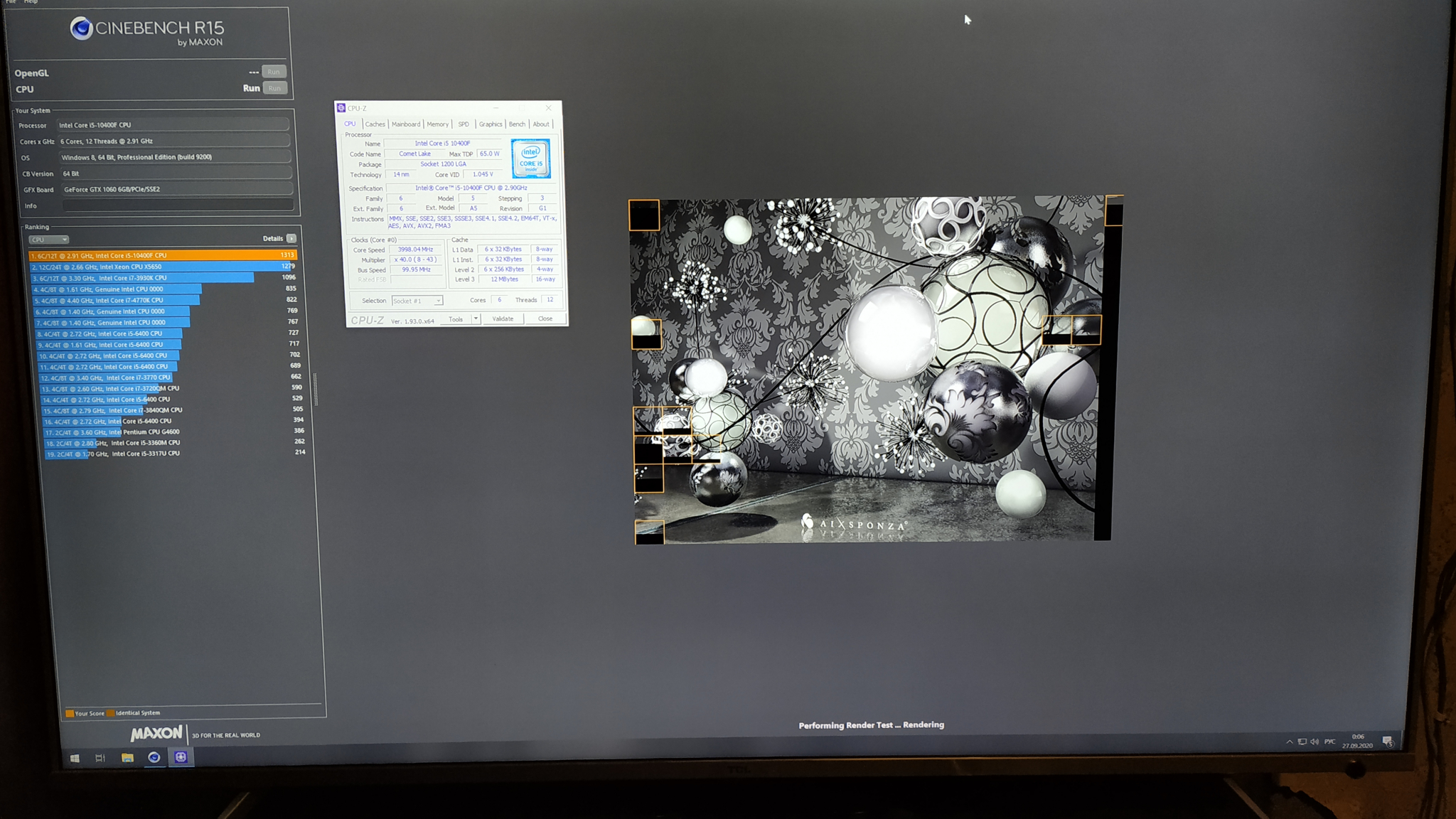1456x819 pixels.
Task: Select ranking row 3 Core i7-3930K
Action: pyautogui.click(x=164, y=278)
